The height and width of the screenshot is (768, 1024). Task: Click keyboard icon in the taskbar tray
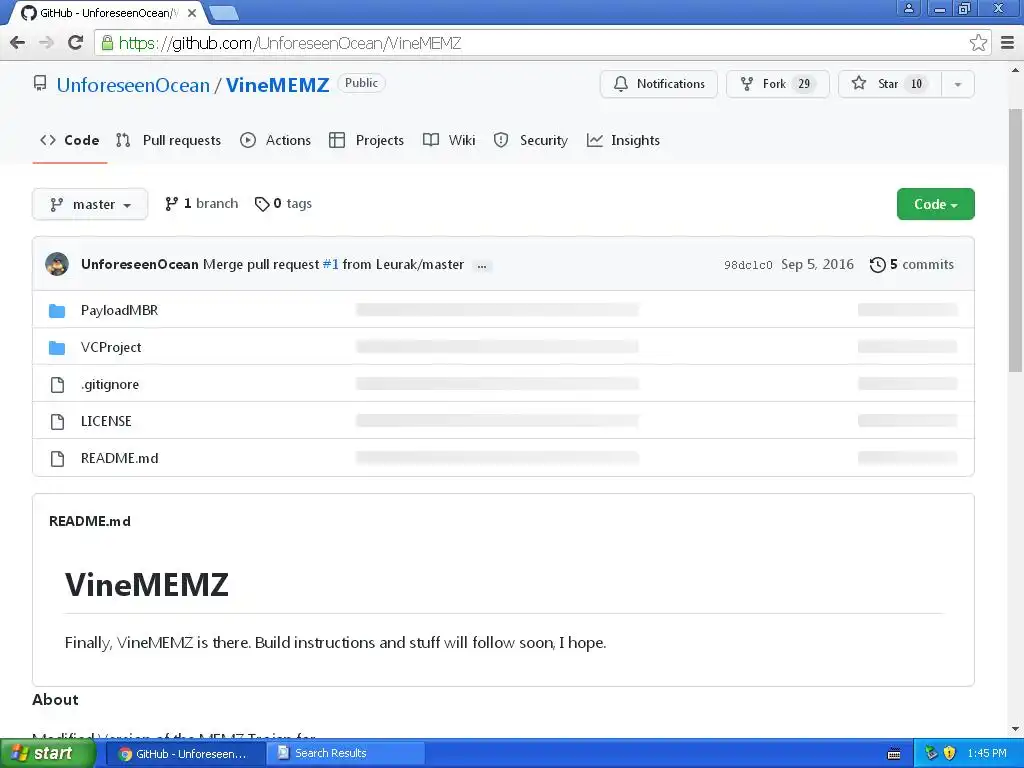coord(894,754)
